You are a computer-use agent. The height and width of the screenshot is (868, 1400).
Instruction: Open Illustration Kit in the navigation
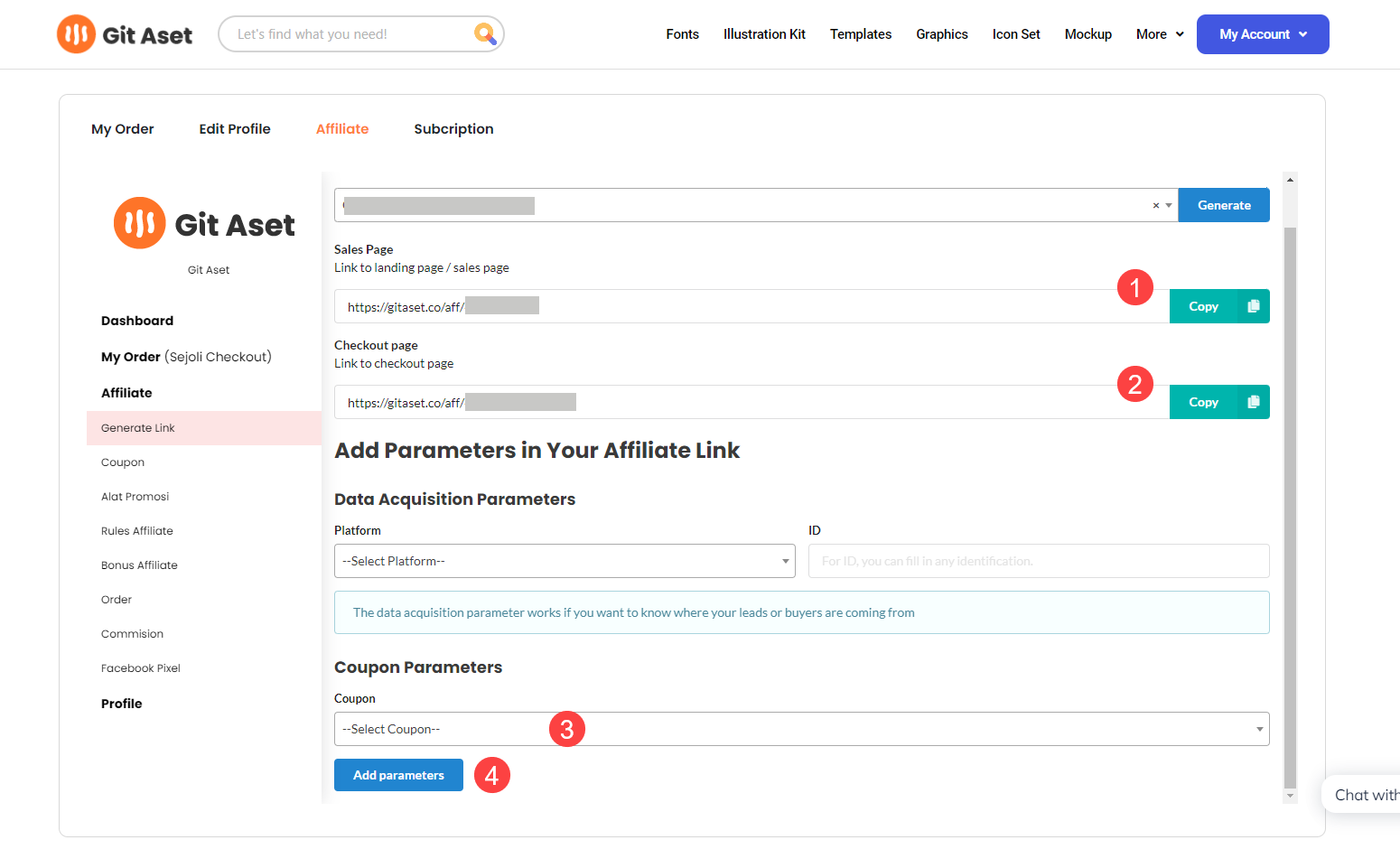tap(764, 34)
